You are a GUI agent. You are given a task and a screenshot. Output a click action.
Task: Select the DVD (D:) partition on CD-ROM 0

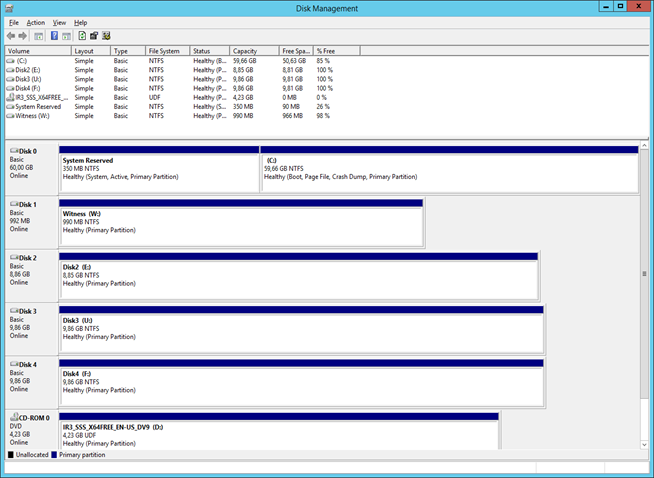tap(279, 431)
